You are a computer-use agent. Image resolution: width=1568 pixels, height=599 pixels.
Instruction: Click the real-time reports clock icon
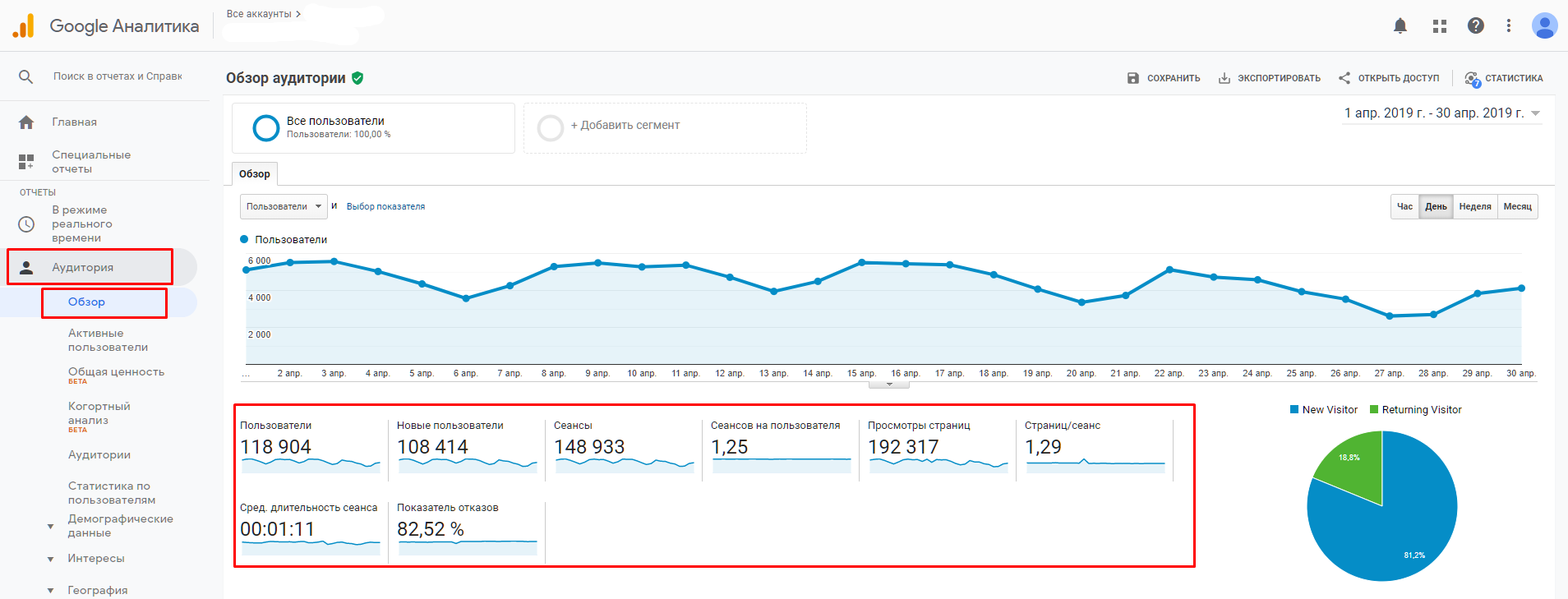26,224
